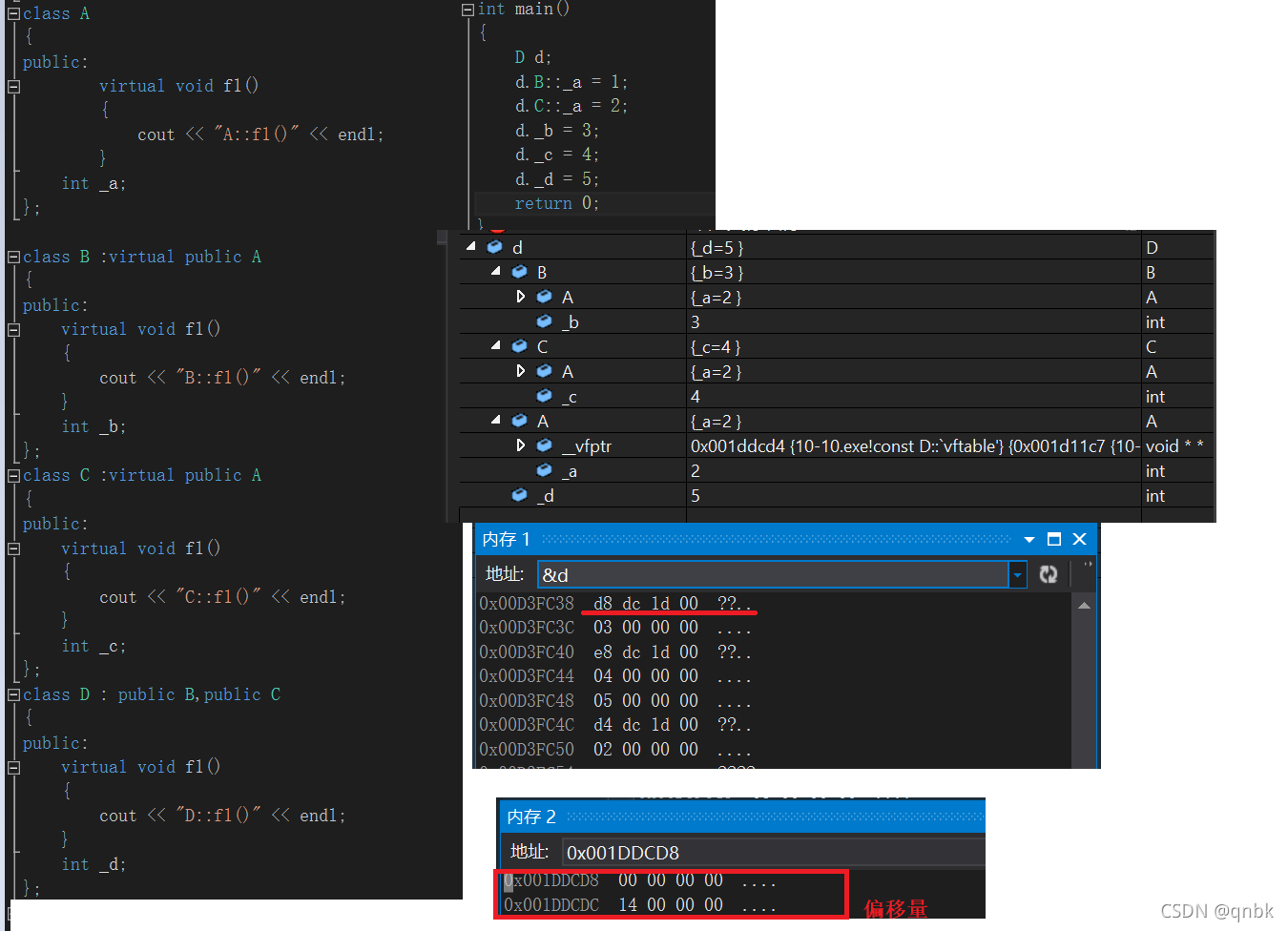Click the 'D d;' declaration line
Image resolution: width=1288 pixels, height=931 pixels.
pyautogui.click(x=533, y=57)
